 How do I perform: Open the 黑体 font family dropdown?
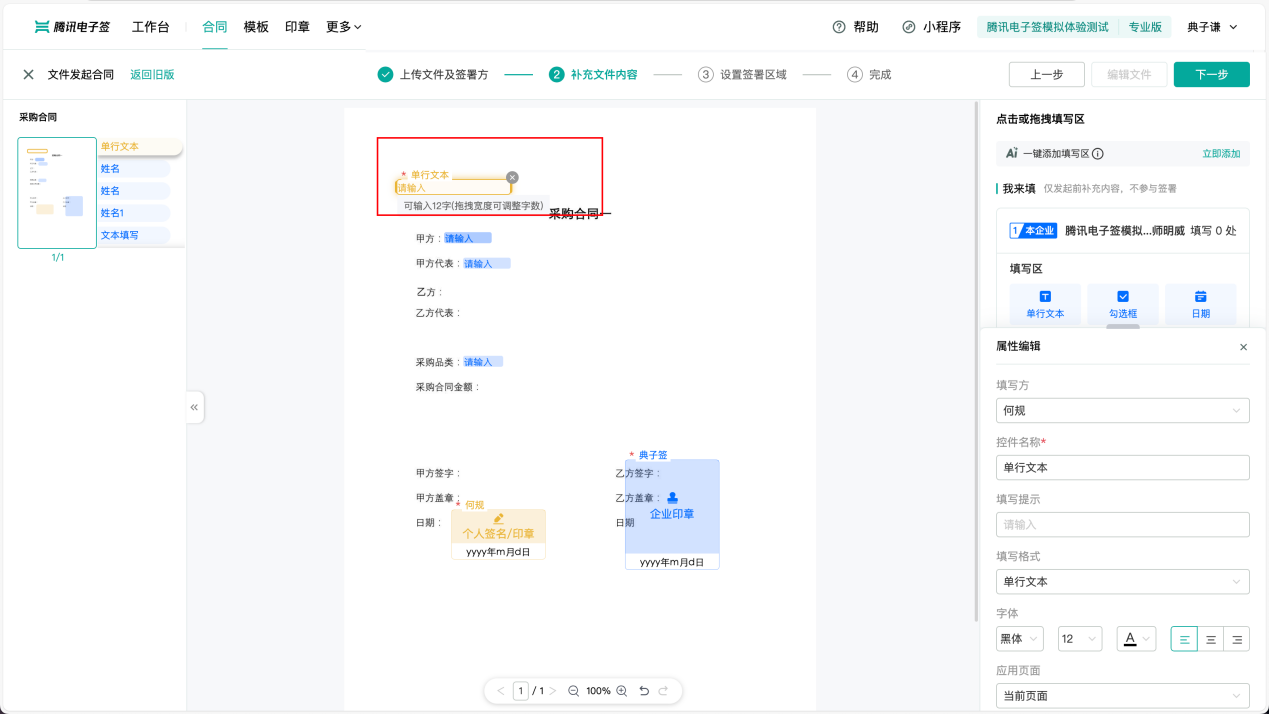(x=1019, y=638)
